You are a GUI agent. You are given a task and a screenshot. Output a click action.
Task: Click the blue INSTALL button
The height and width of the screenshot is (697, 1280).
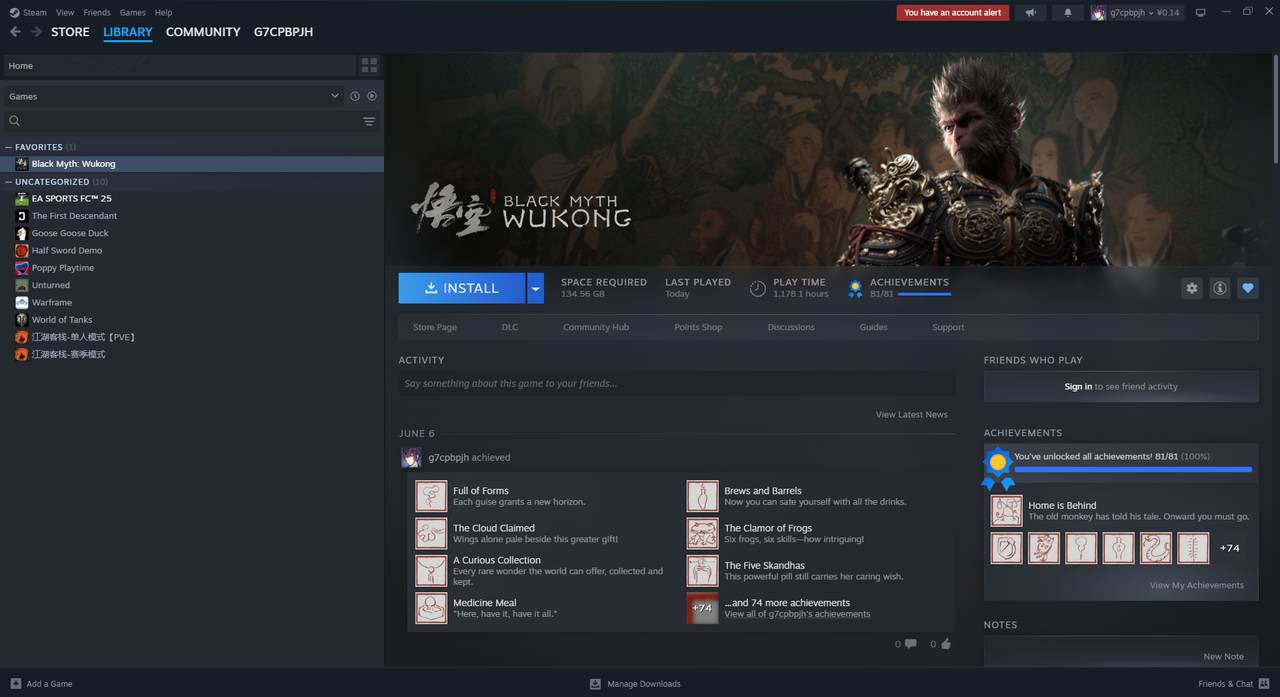(x=462, y=288)
